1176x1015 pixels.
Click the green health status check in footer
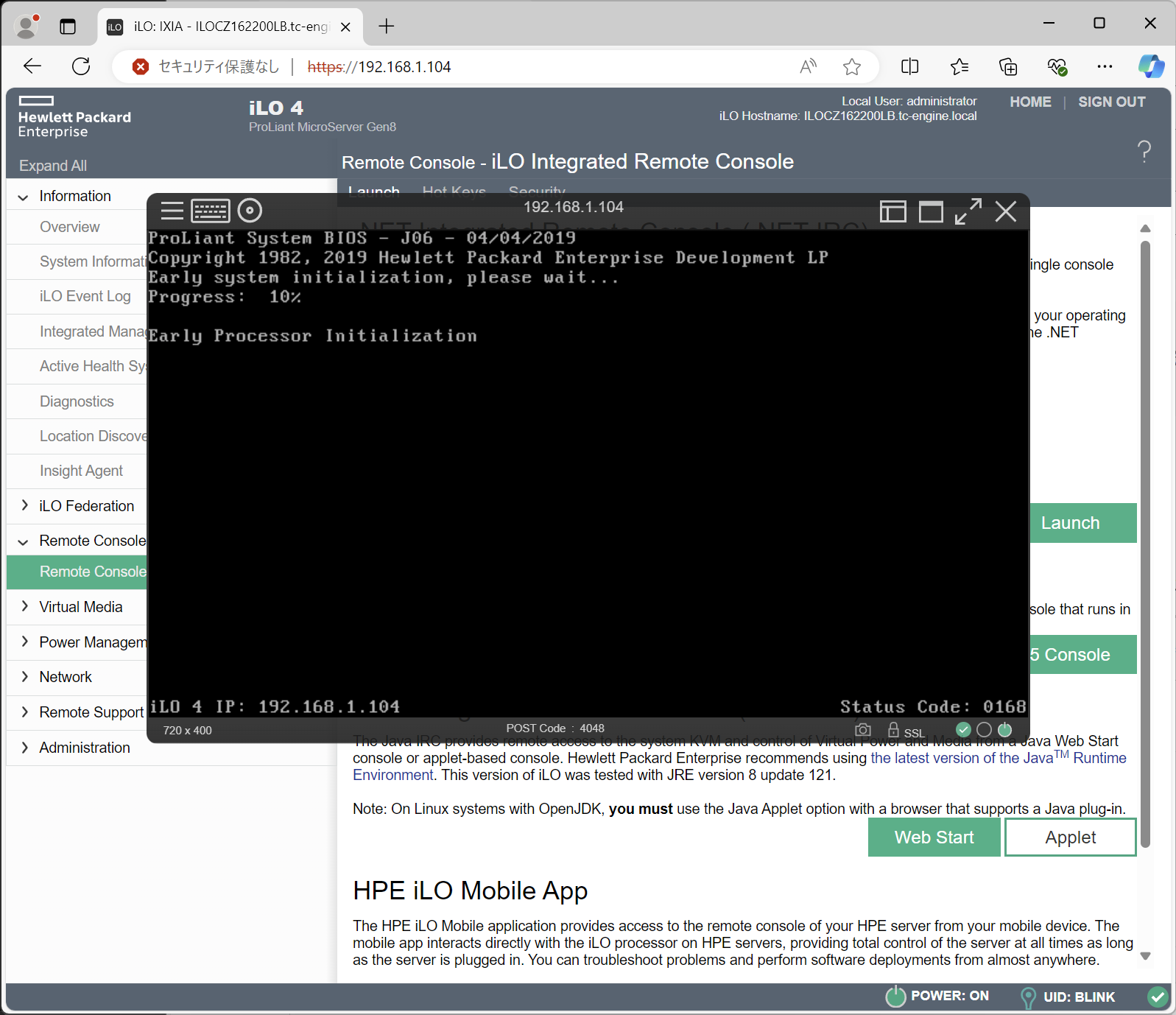[x=1158, y=997]
